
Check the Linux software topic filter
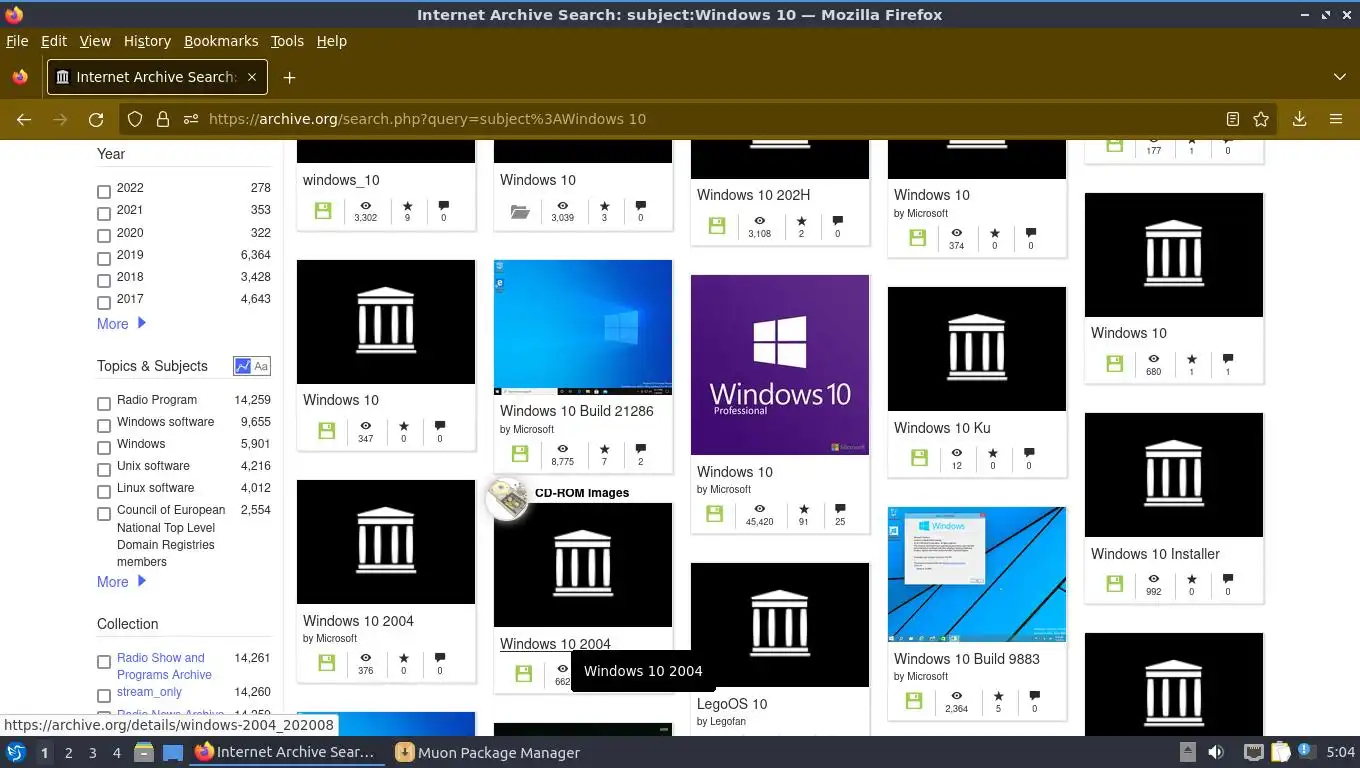point(104,491)
